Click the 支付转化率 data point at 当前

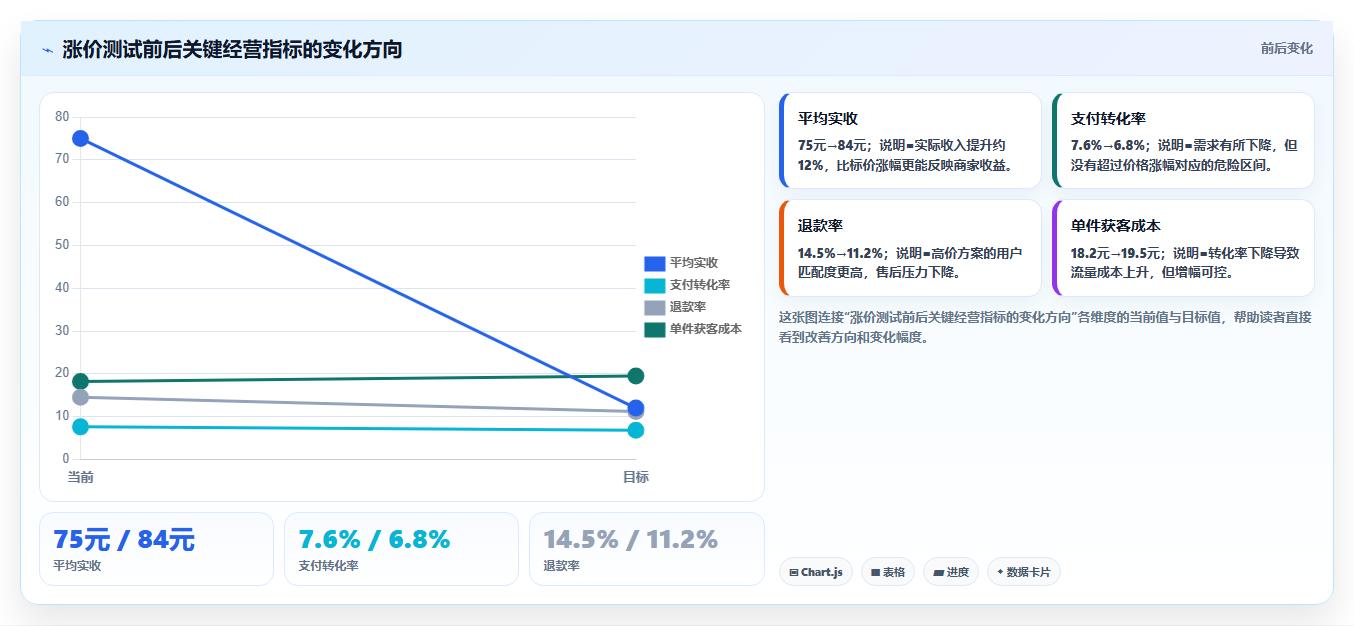80,427
